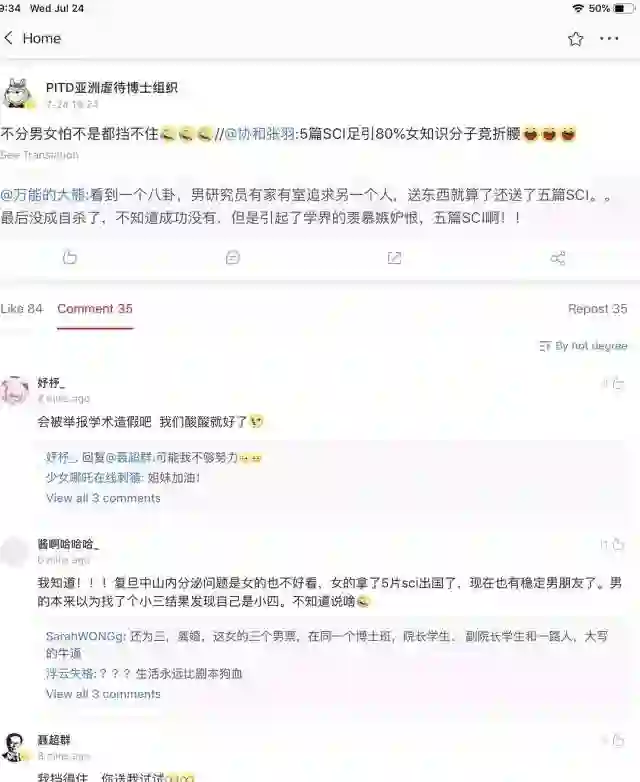This screenshot has width=640, height=782.
Task: Open the three-dot more options menu
Action: [x=609, y=38]
